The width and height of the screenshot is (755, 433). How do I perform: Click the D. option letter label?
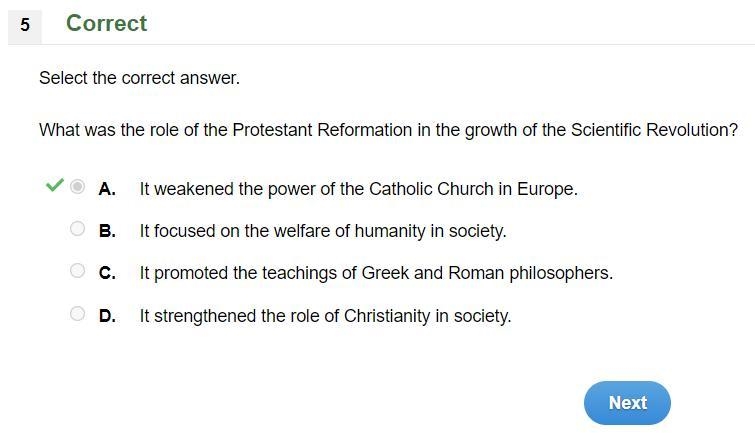tap(107, 316)
